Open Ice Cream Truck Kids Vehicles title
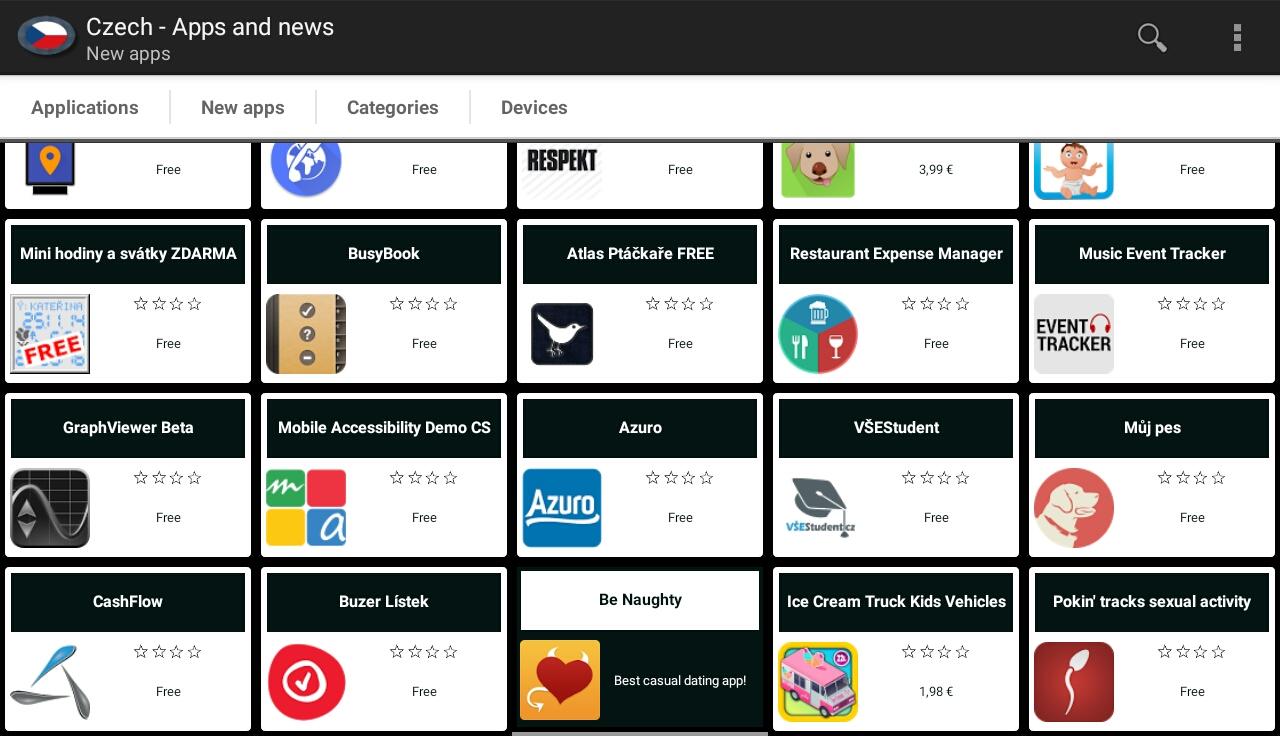 [896, 602]
